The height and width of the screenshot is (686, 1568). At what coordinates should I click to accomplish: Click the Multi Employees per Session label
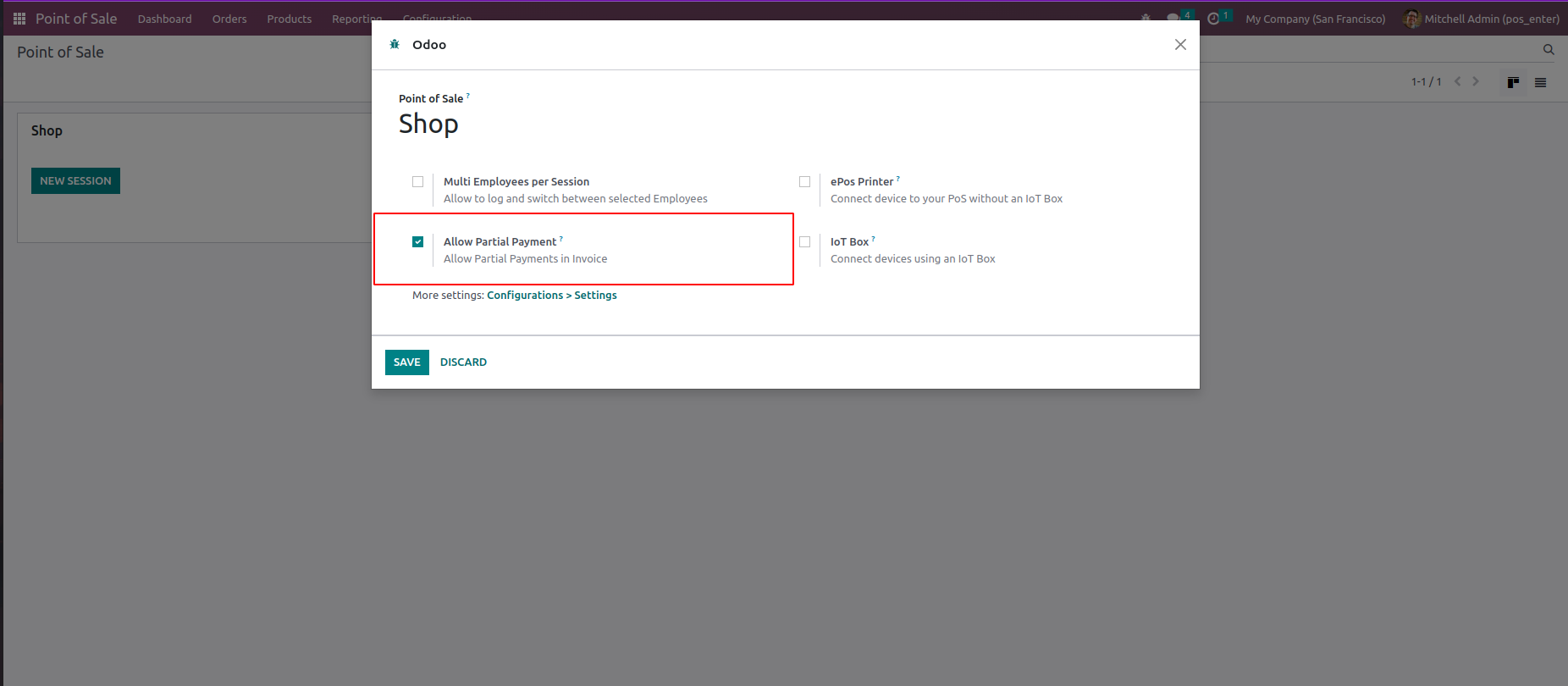[516, 181]
